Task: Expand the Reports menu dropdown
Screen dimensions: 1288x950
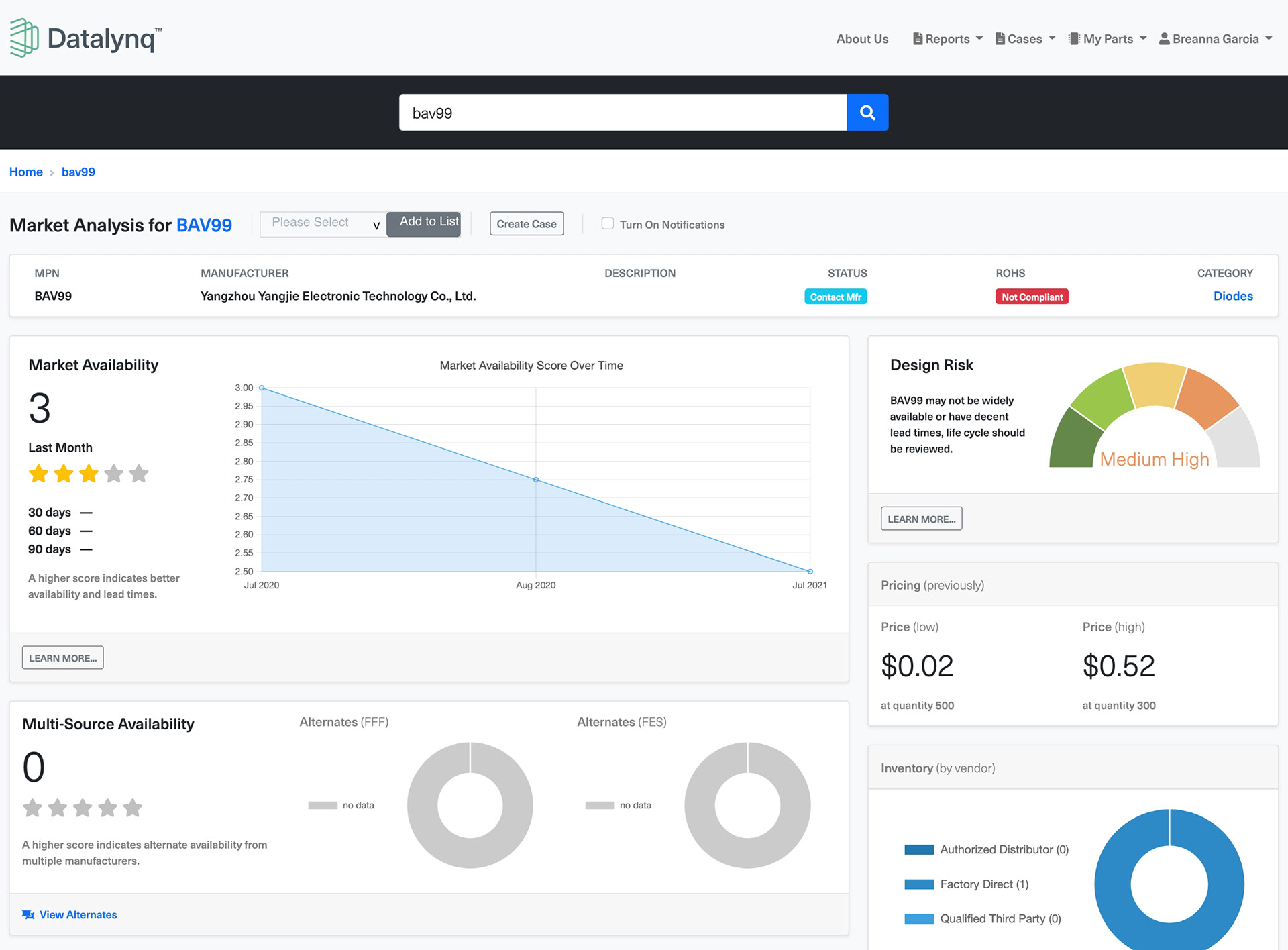Action: (x=979, y=38)
